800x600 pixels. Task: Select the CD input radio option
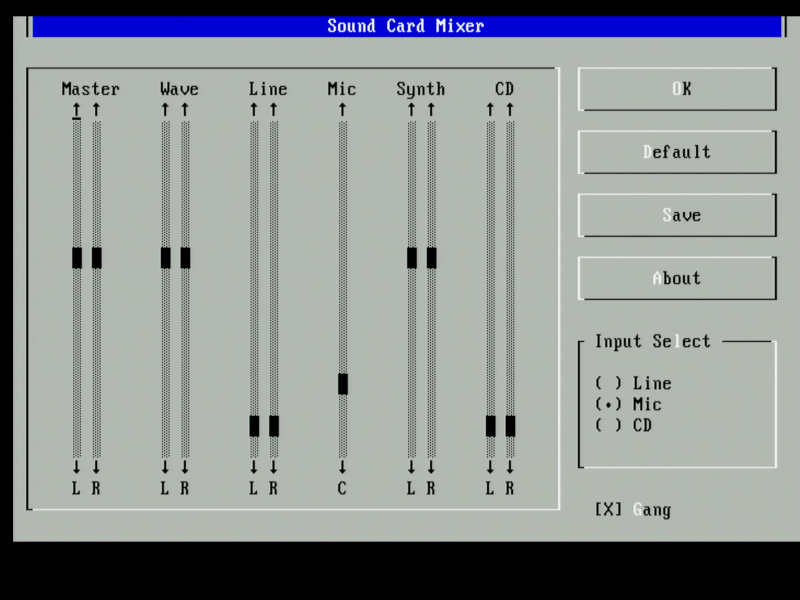pos(608,425)
